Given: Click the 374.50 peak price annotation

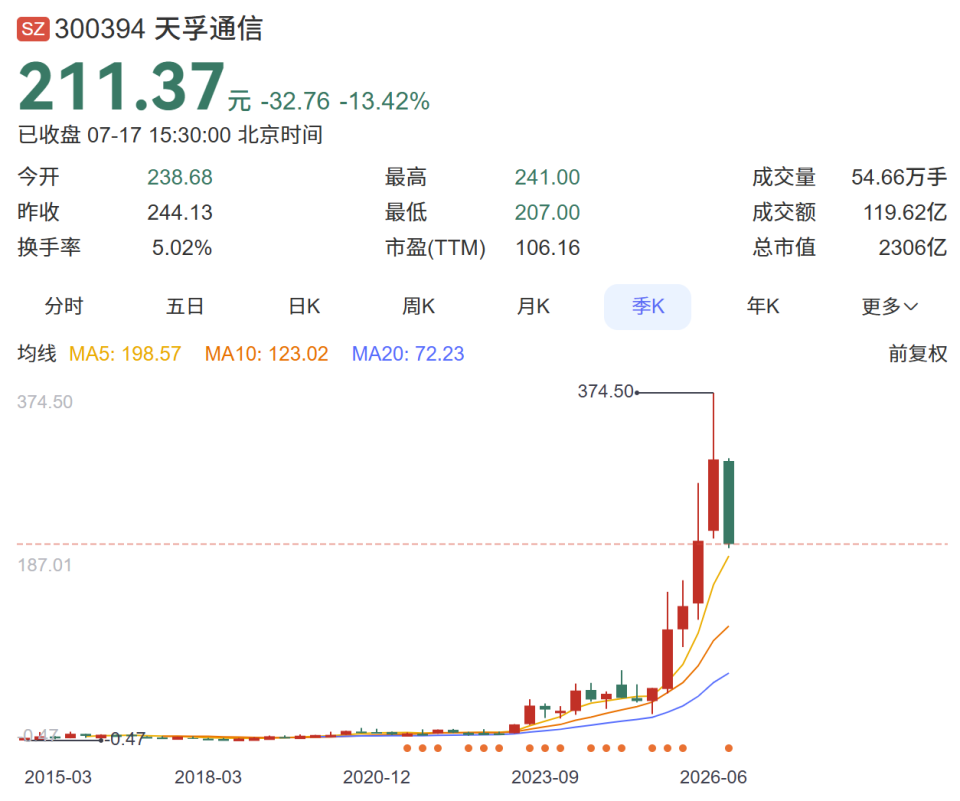Looking at the screenshot, I should (x=606, y=391).
